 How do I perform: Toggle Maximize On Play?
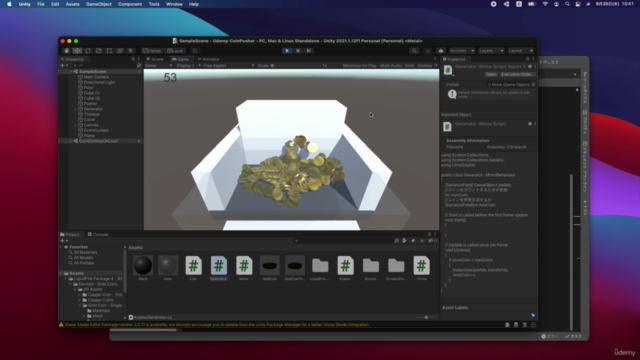(359, 66)
